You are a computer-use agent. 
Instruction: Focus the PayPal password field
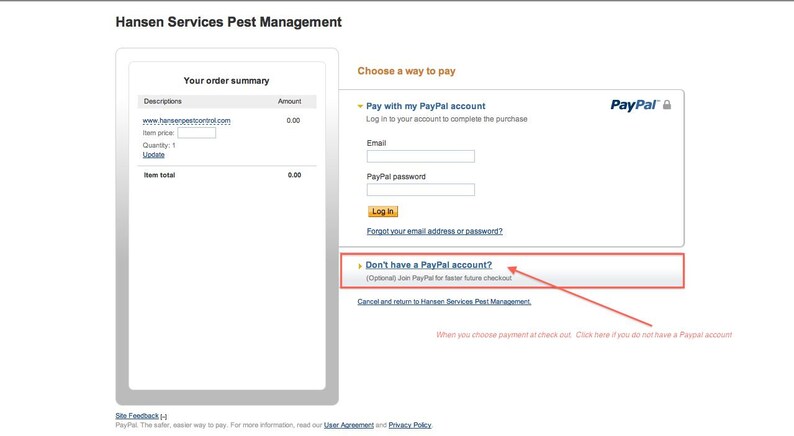420,189
